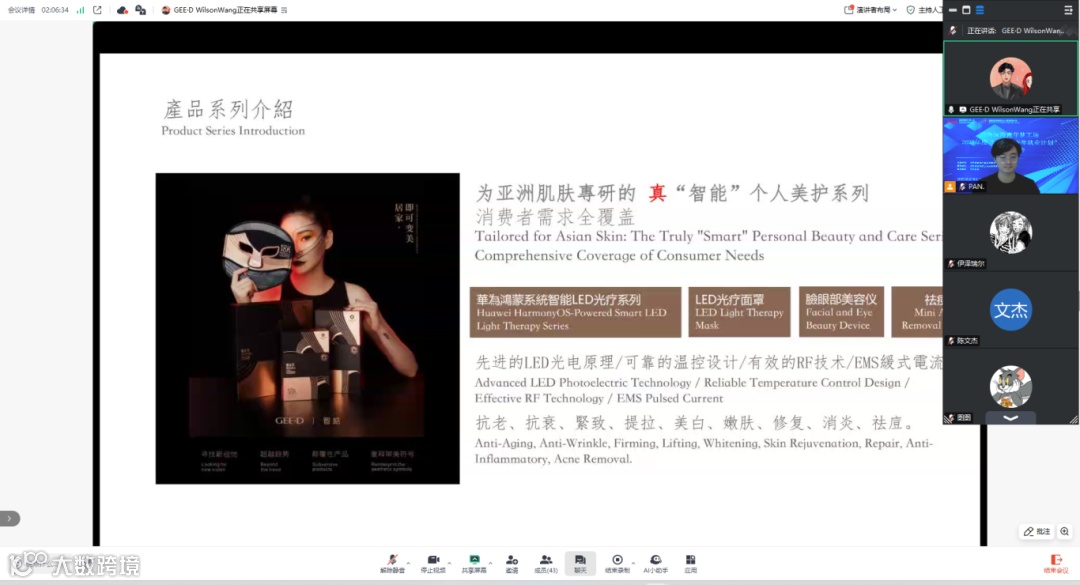Stop camera with 停止视频 button

click(433, 564)
